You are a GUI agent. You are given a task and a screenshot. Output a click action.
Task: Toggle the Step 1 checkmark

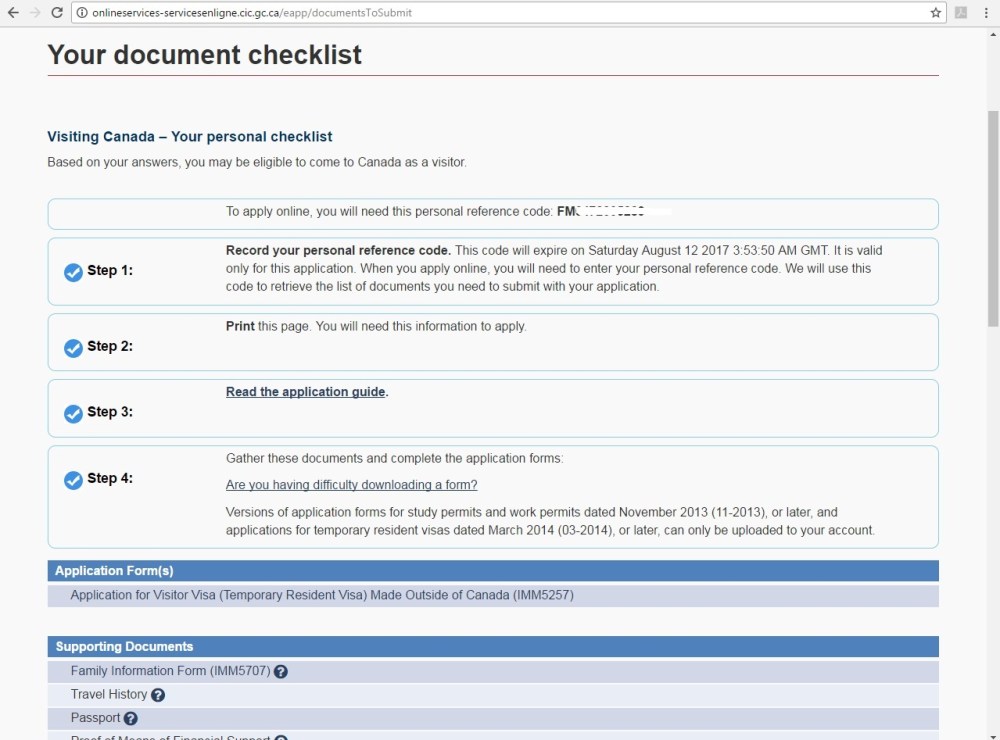(73, 272)
